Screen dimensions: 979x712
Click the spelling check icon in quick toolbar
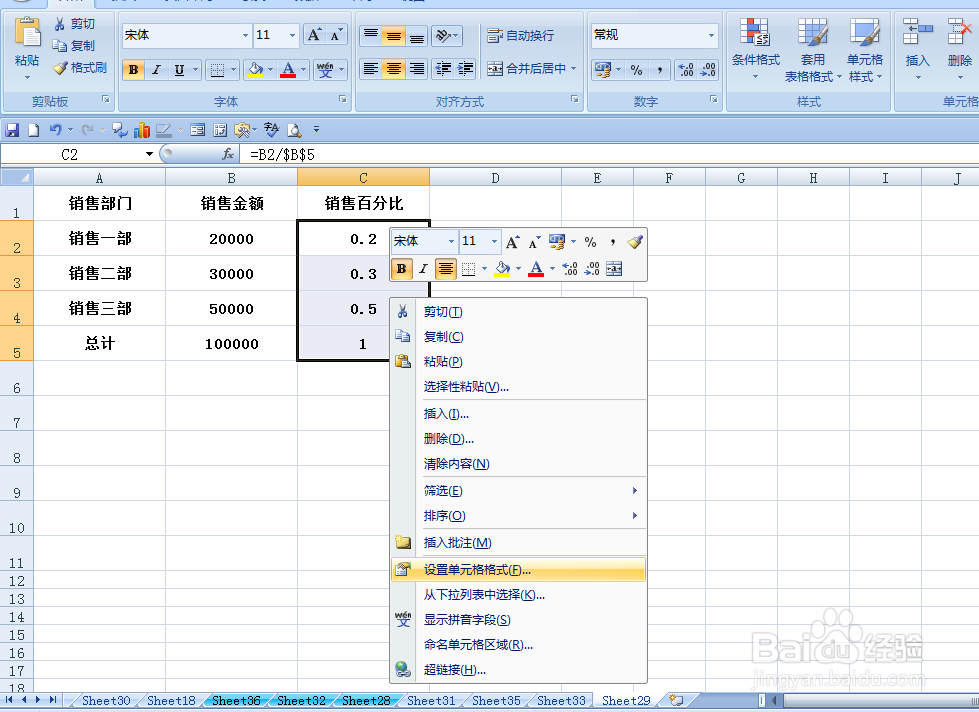[x=270, y=130]
